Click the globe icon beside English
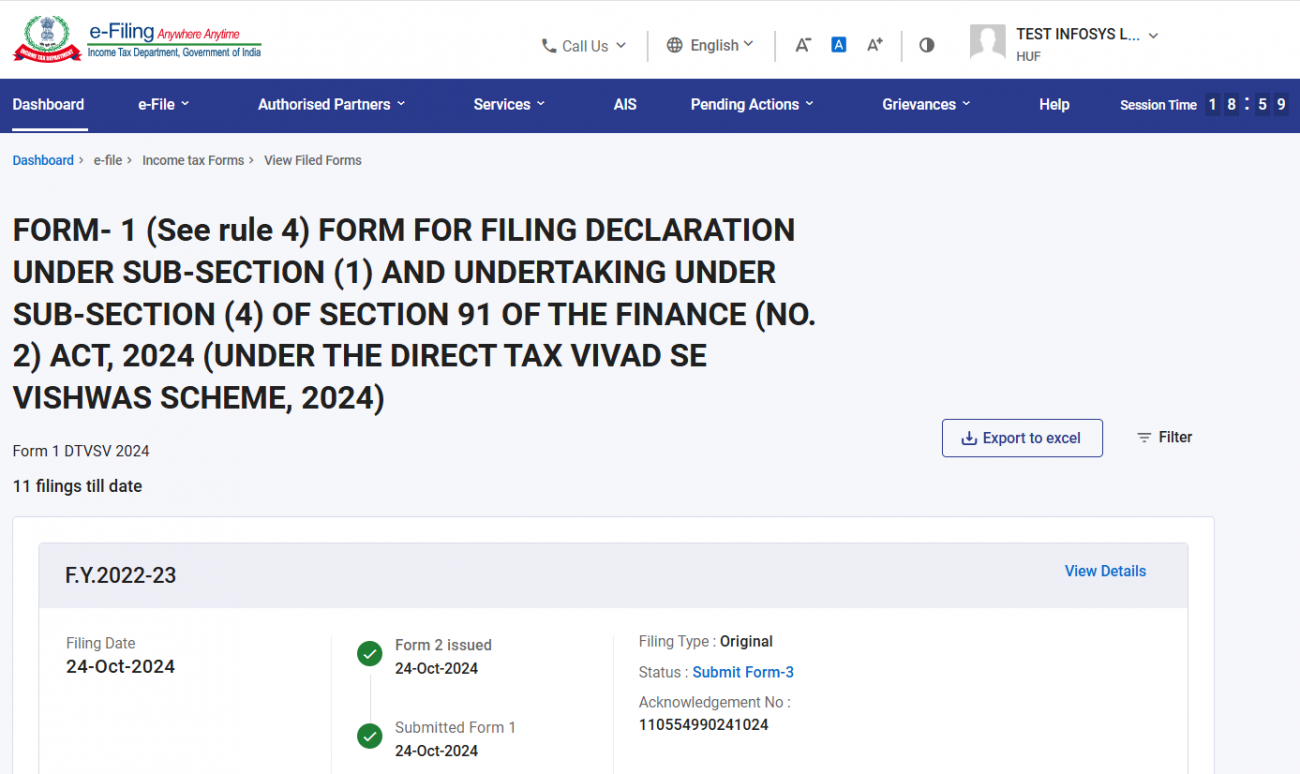Image resolution: width=1300 pixels, height=774 pixels. [x=674, y=45]
